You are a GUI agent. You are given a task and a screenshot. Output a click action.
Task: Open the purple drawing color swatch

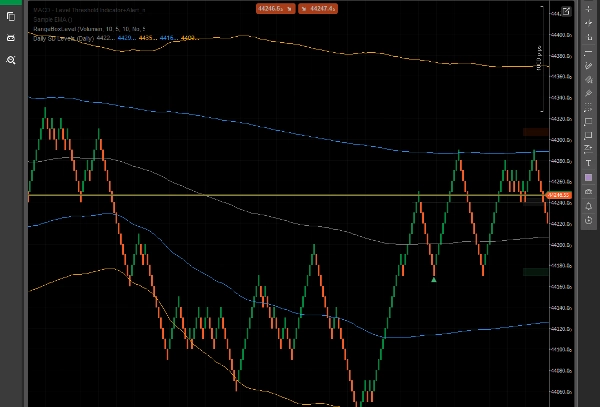pyautogui.click(x=589, y=177)
